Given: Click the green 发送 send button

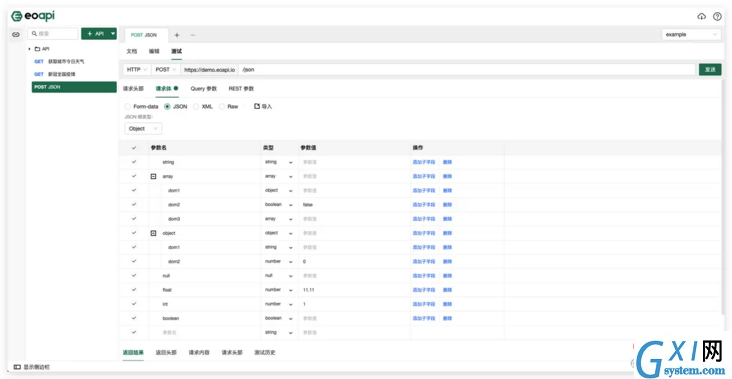Looking at the screenshot, I should [x=710, y=70].
